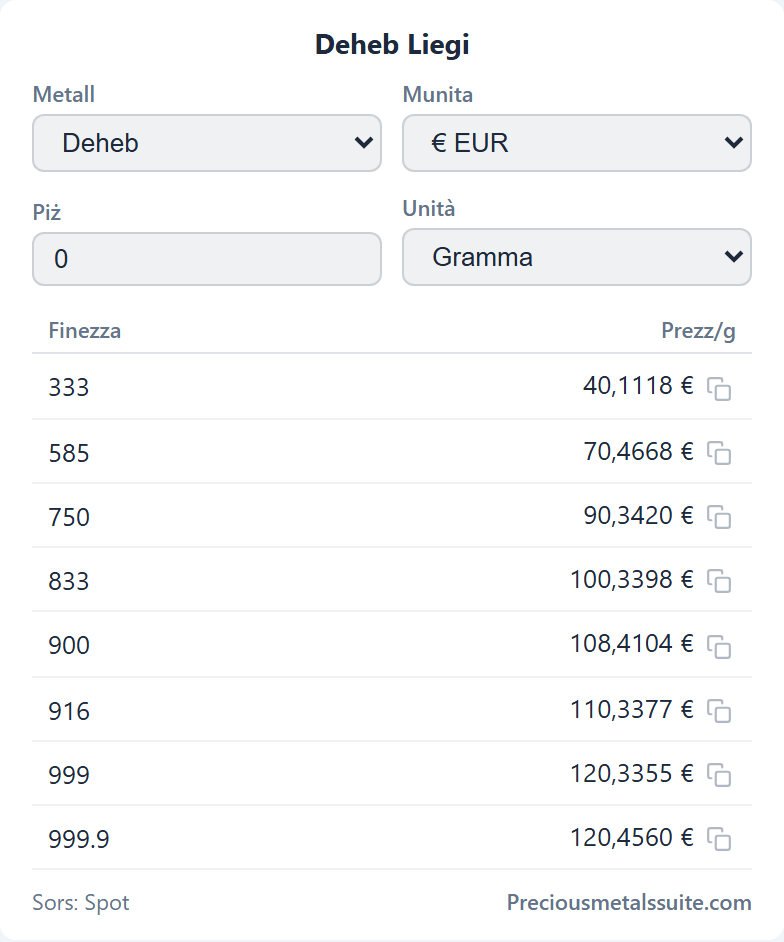Copy the 333 fineness price
This screenshot has height=942, width=784.
point(719,389)
